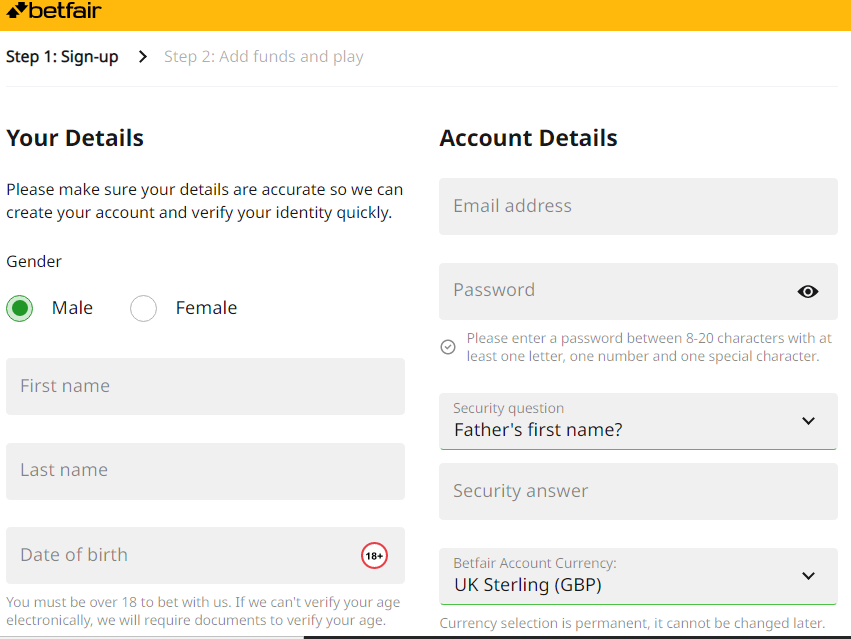Focus the Security answer field
This screenshot has width=851, height=639.
(638, 491)
